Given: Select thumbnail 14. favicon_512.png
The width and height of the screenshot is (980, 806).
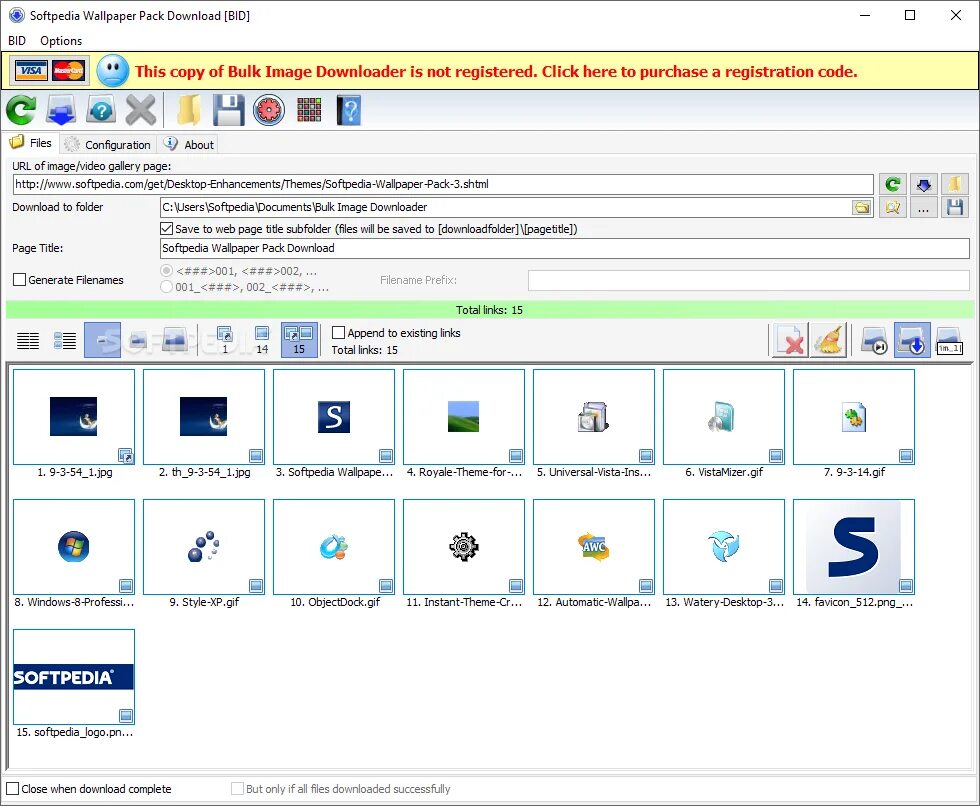Looking at the screenshot, I should (x=854, y=547).
